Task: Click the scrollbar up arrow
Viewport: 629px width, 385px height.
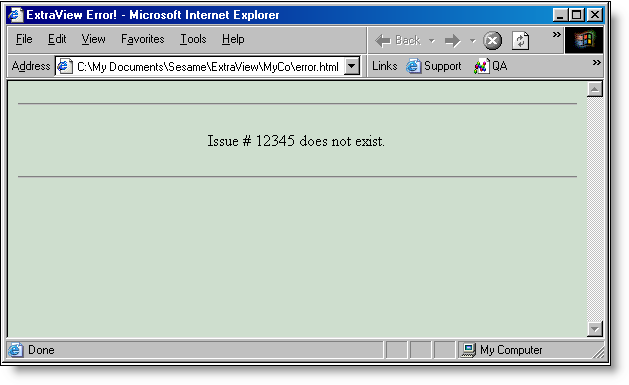Action: point(595,89)
